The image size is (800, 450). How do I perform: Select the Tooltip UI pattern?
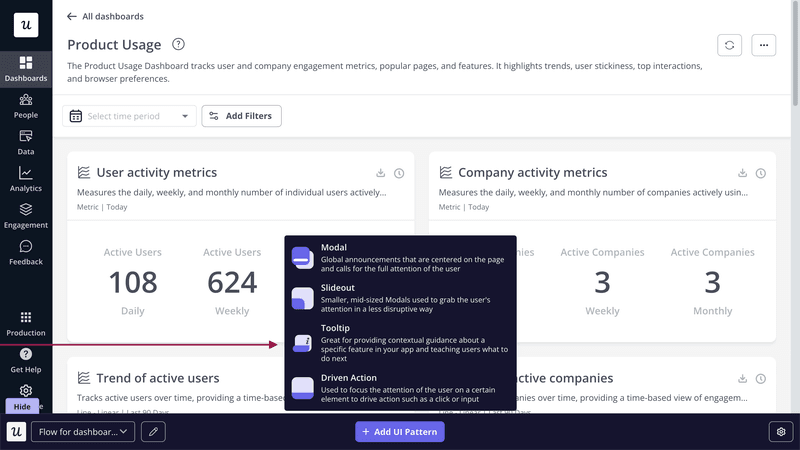click(x=400, y=343)
